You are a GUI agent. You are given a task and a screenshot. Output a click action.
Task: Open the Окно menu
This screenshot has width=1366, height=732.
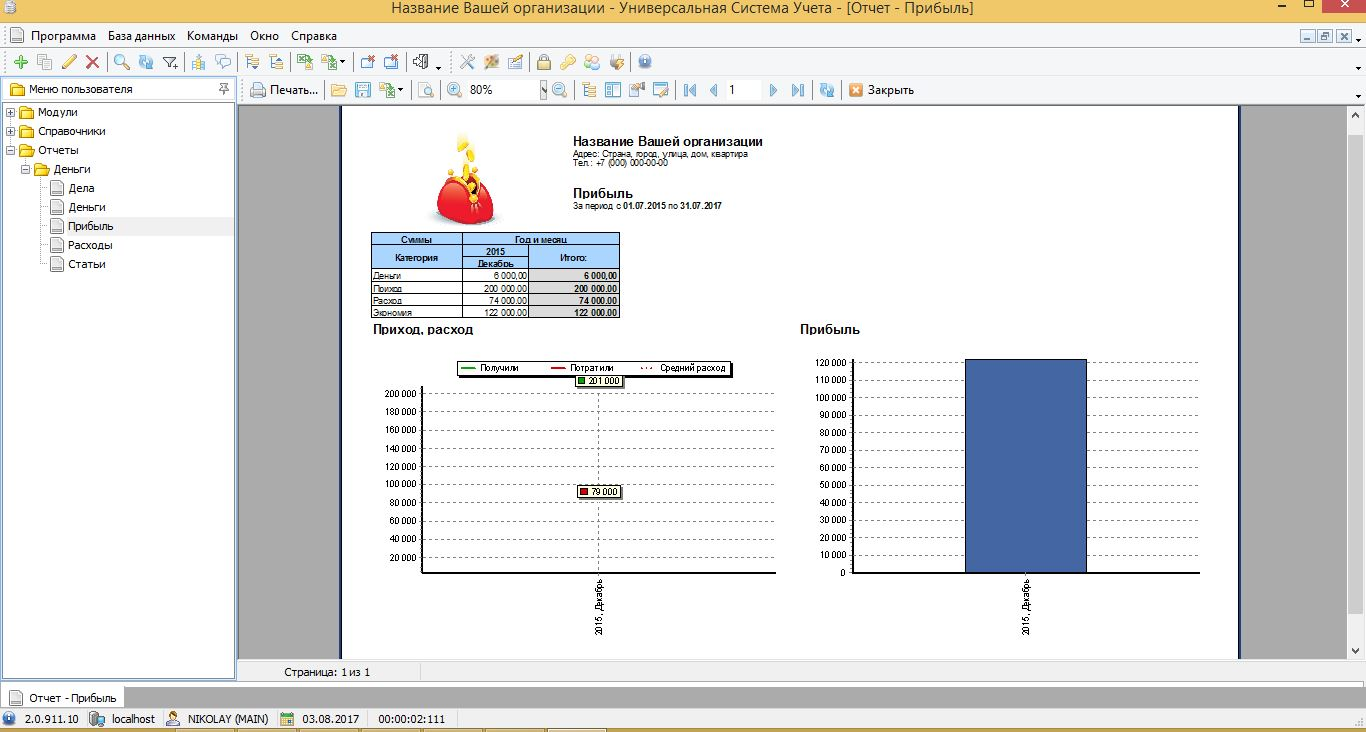265,36
